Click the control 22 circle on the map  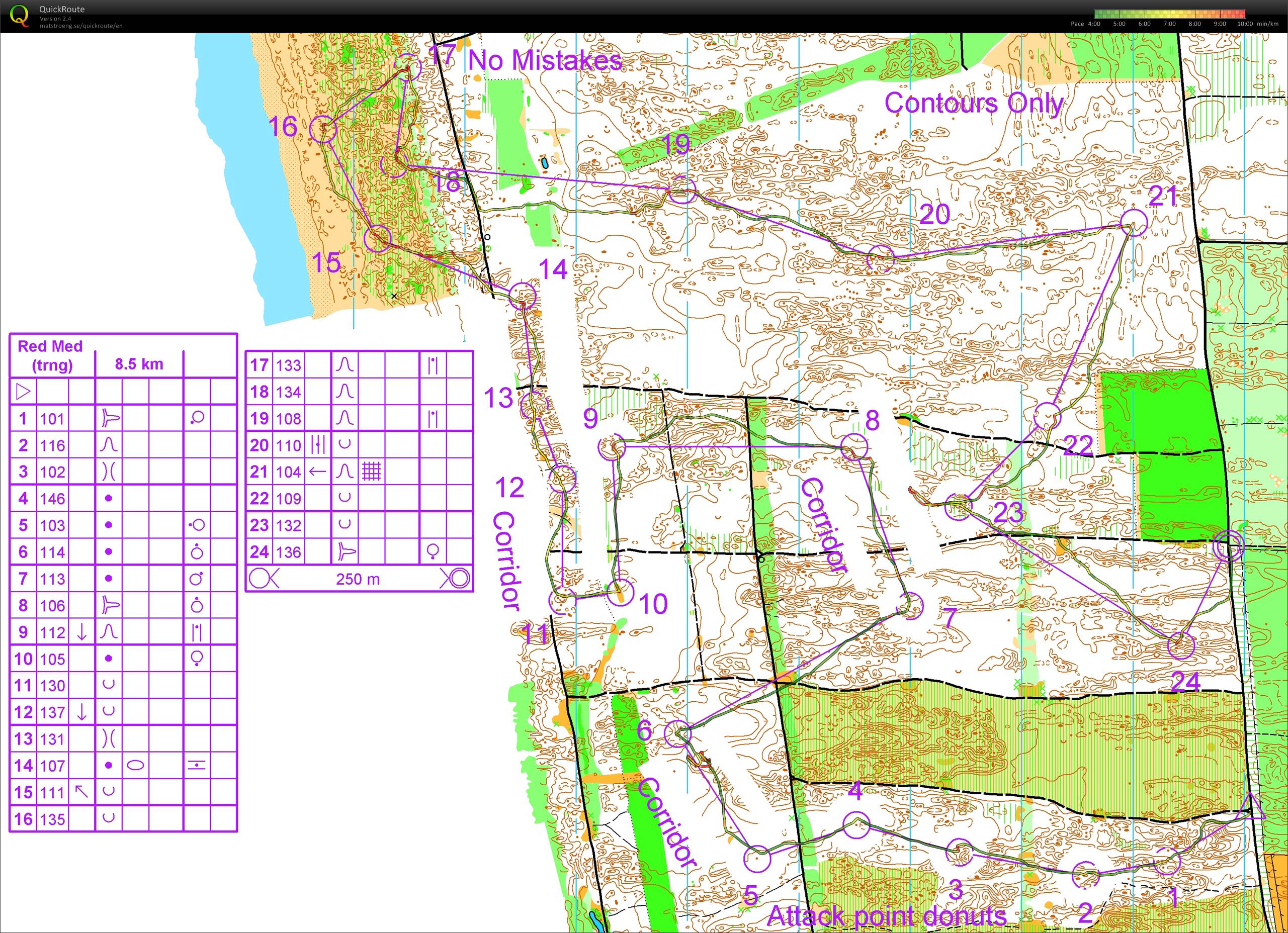pyautogui.click(x=1047, y=416)
